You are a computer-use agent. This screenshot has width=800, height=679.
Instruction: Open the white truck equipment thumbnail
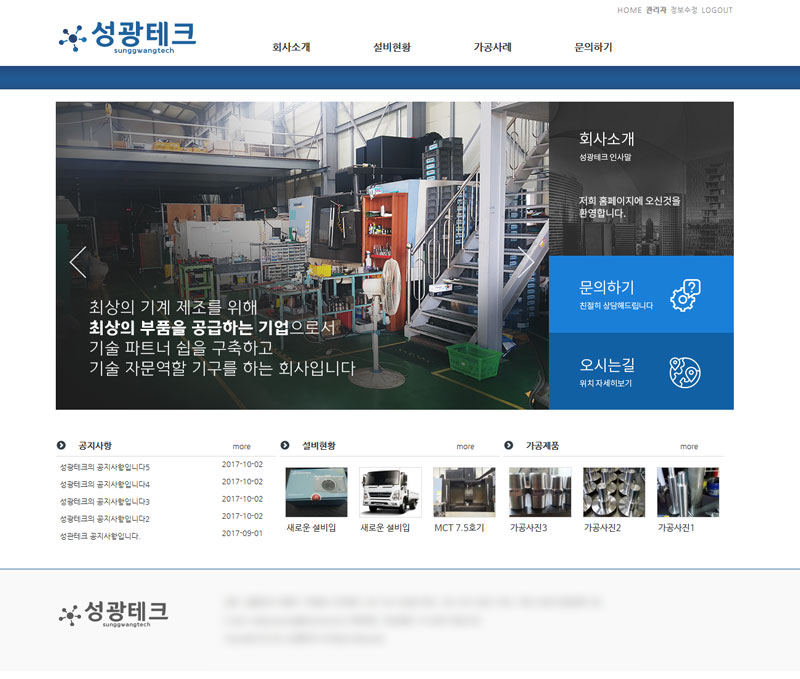390,492
